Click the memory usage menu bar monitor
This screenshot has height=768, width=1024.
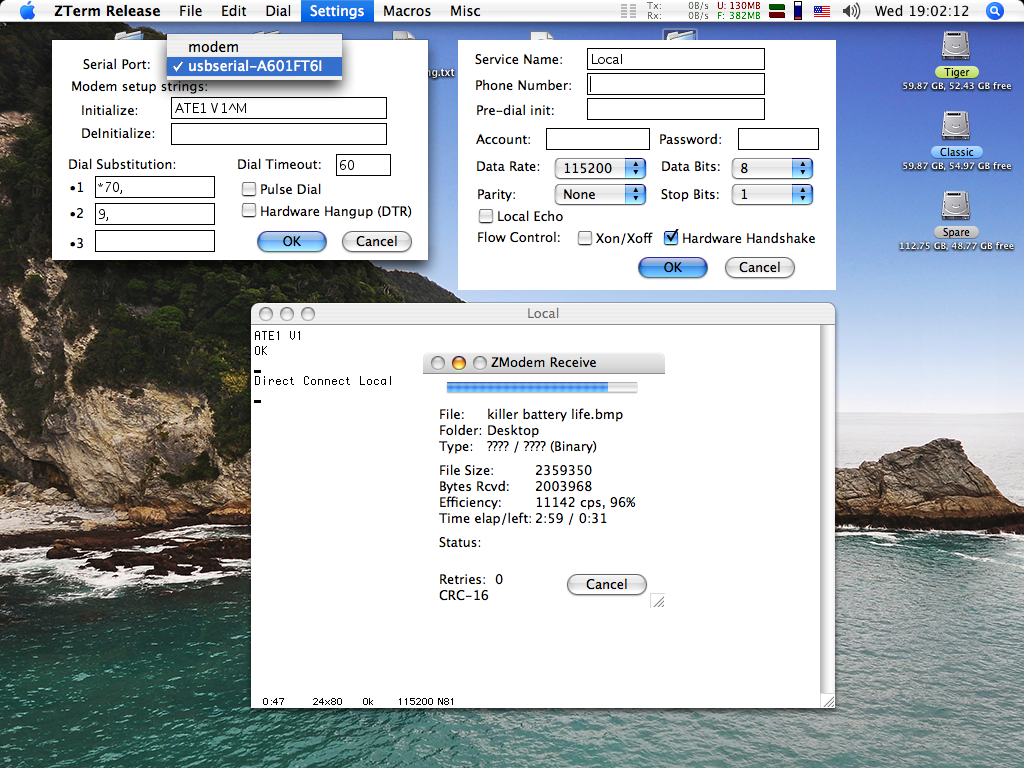(x=739, y=10)
